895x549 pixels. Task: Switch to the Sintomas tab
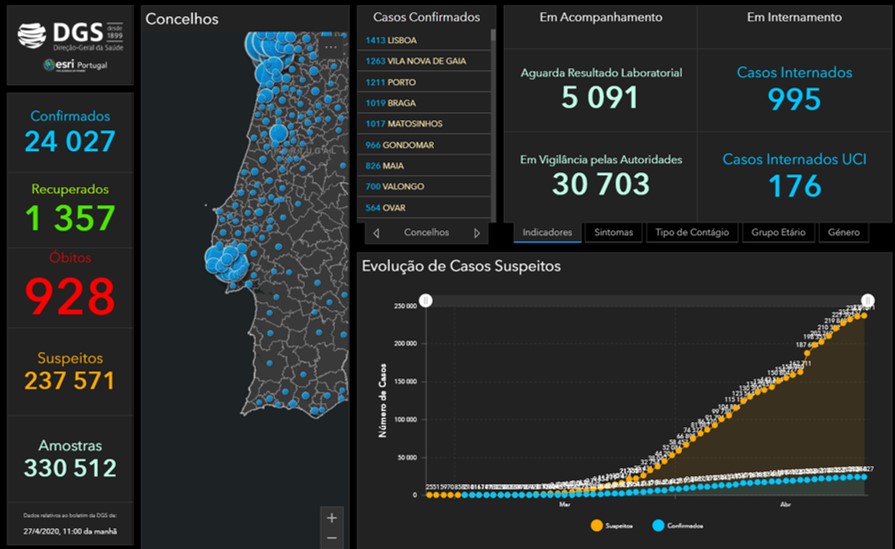[613, 232]
